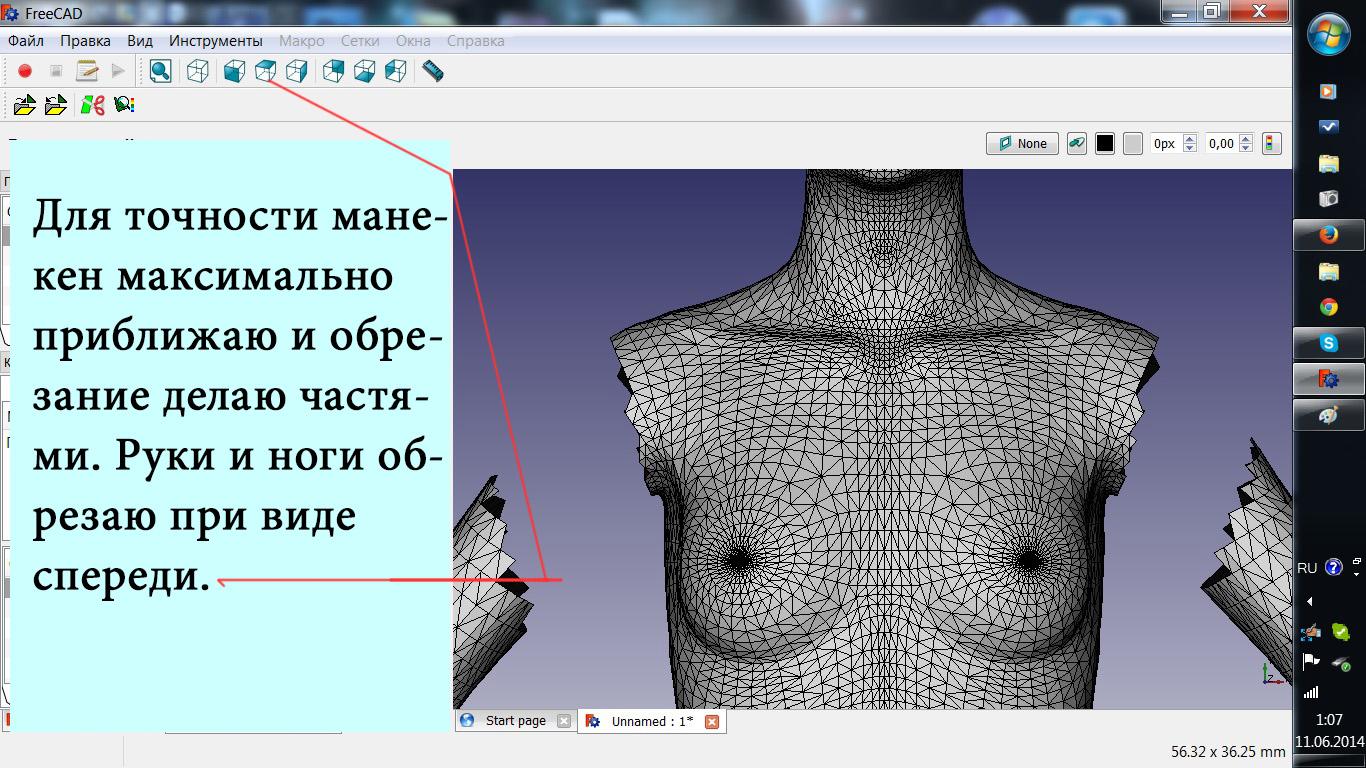This screenshot has height=768, width=1366.
Task: Switch to the Unnamed : 1* tab
Action: tap(652, 721)
